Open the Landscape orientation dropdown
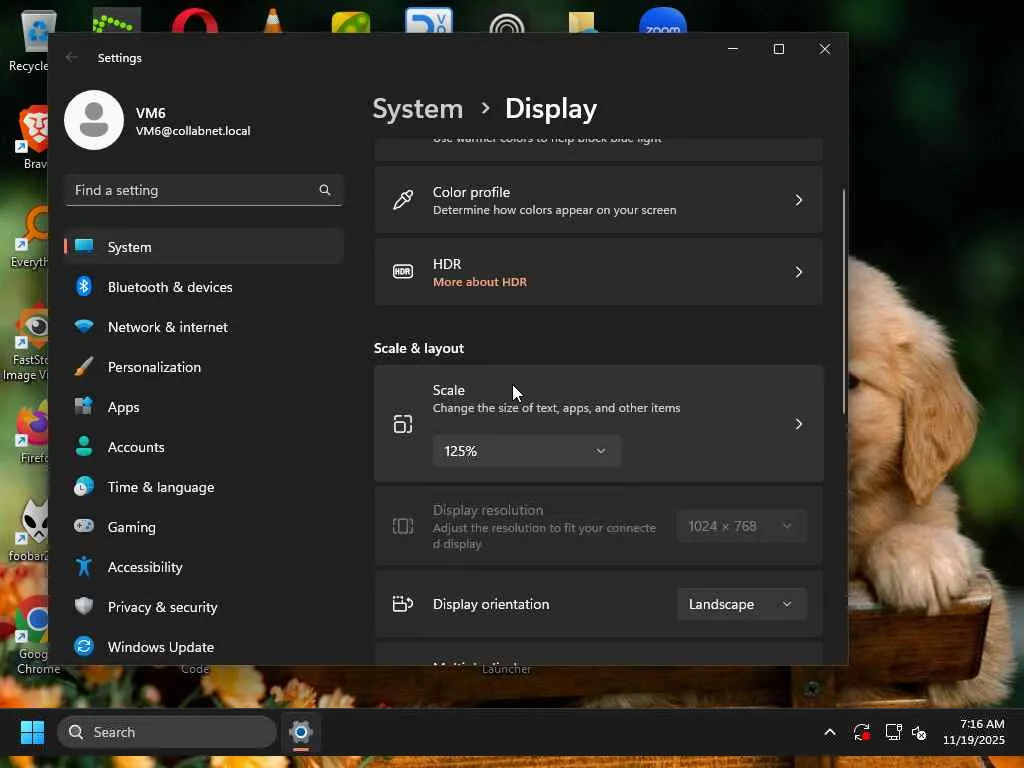The width and height of the screenshot is (1024, 768). coord(742,604)
